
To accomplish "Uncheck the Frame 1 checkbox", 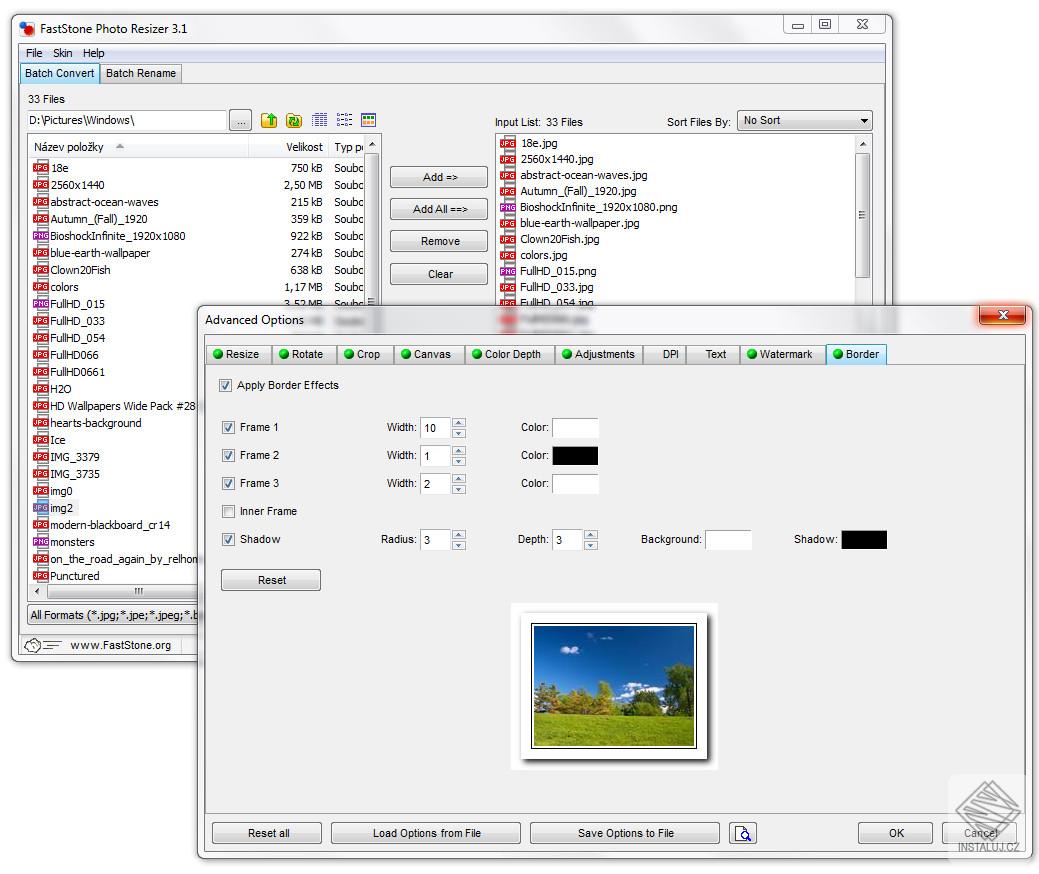I will pyautogui.click(x=229, y=427).
